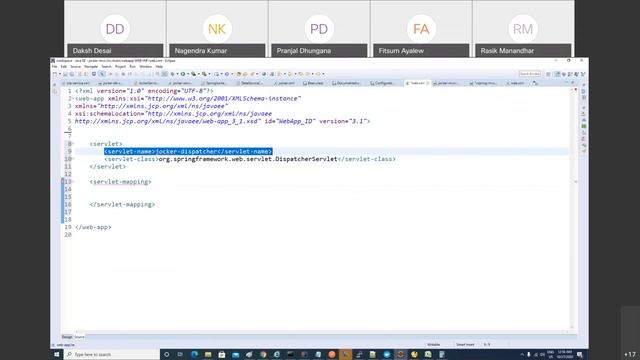640x360 pixels.
Task: Collapse the web-app element at line 2
Action: click(x=73, y=98)
